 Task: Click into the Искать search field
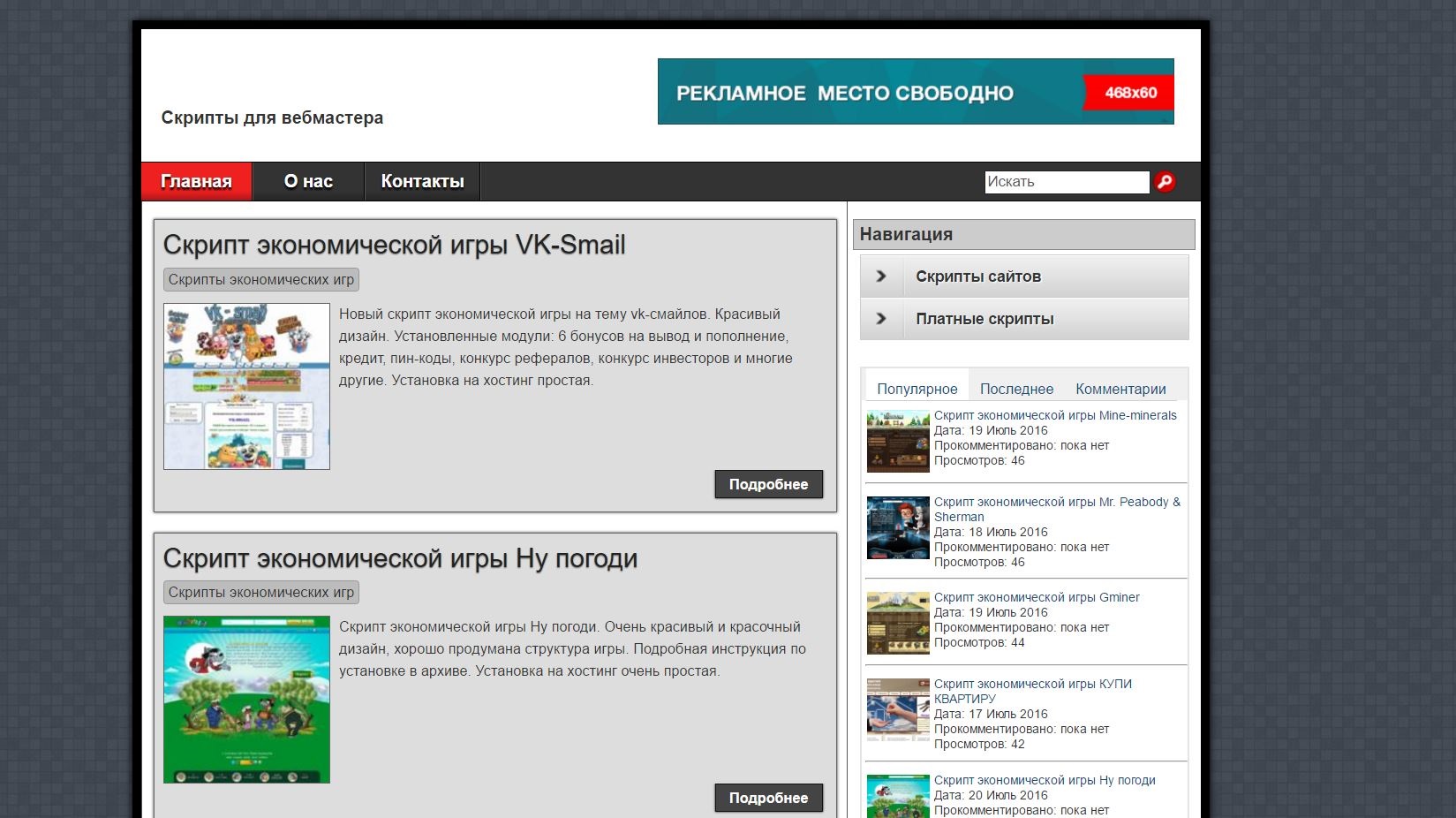[x=1067, y=182]
